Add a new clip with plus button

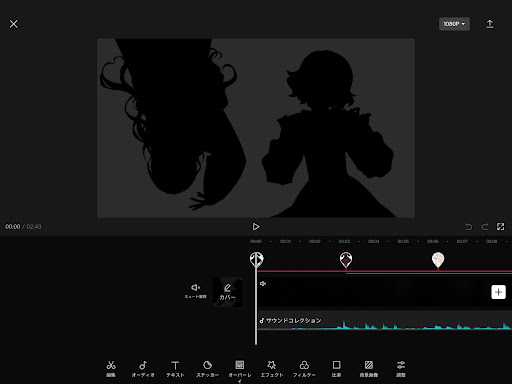click(x=498, y=292)
